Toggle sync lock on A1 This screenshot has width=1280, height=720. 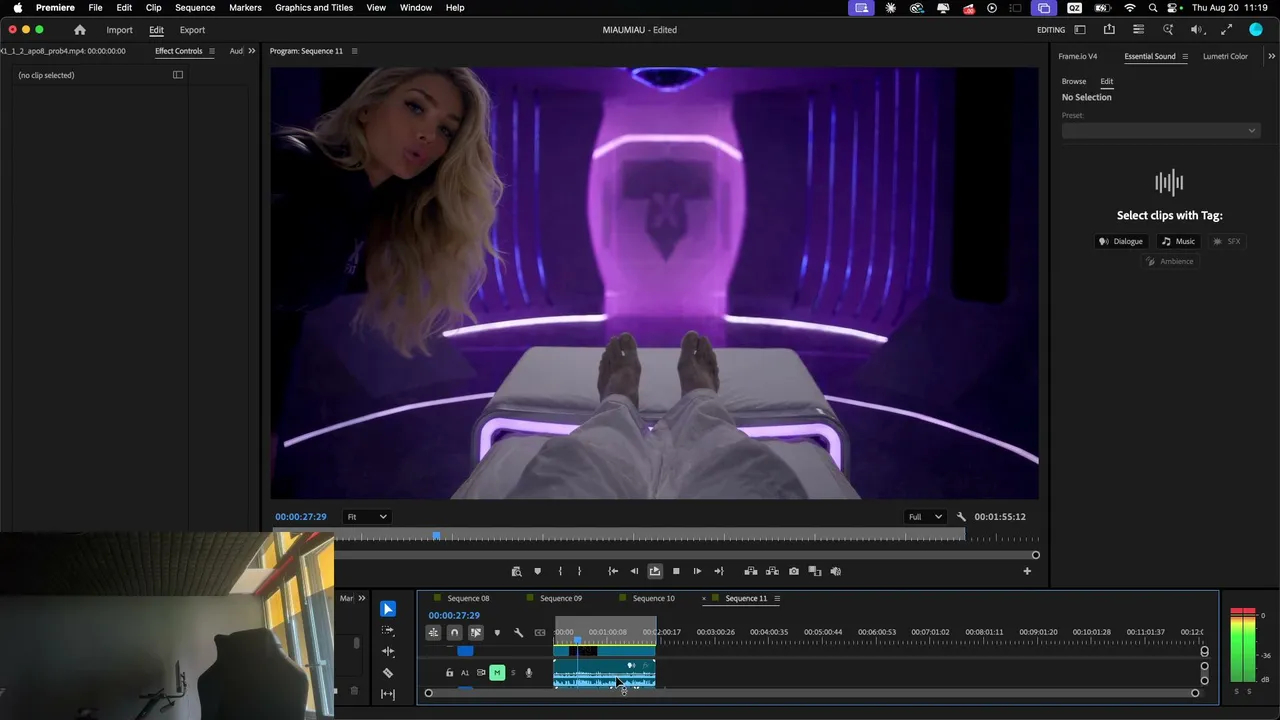click(481, 673)
